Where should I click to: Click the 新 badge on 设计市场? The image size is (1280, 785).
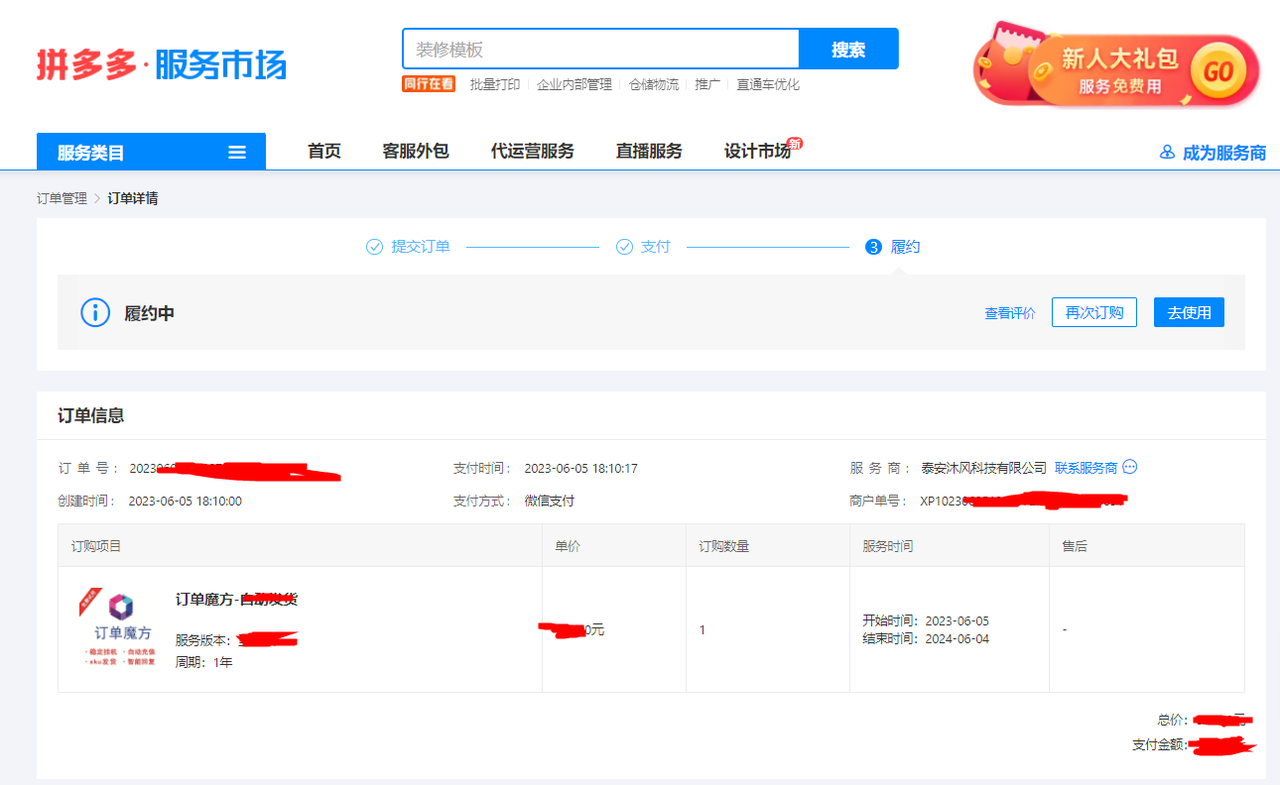pos(795,144)
